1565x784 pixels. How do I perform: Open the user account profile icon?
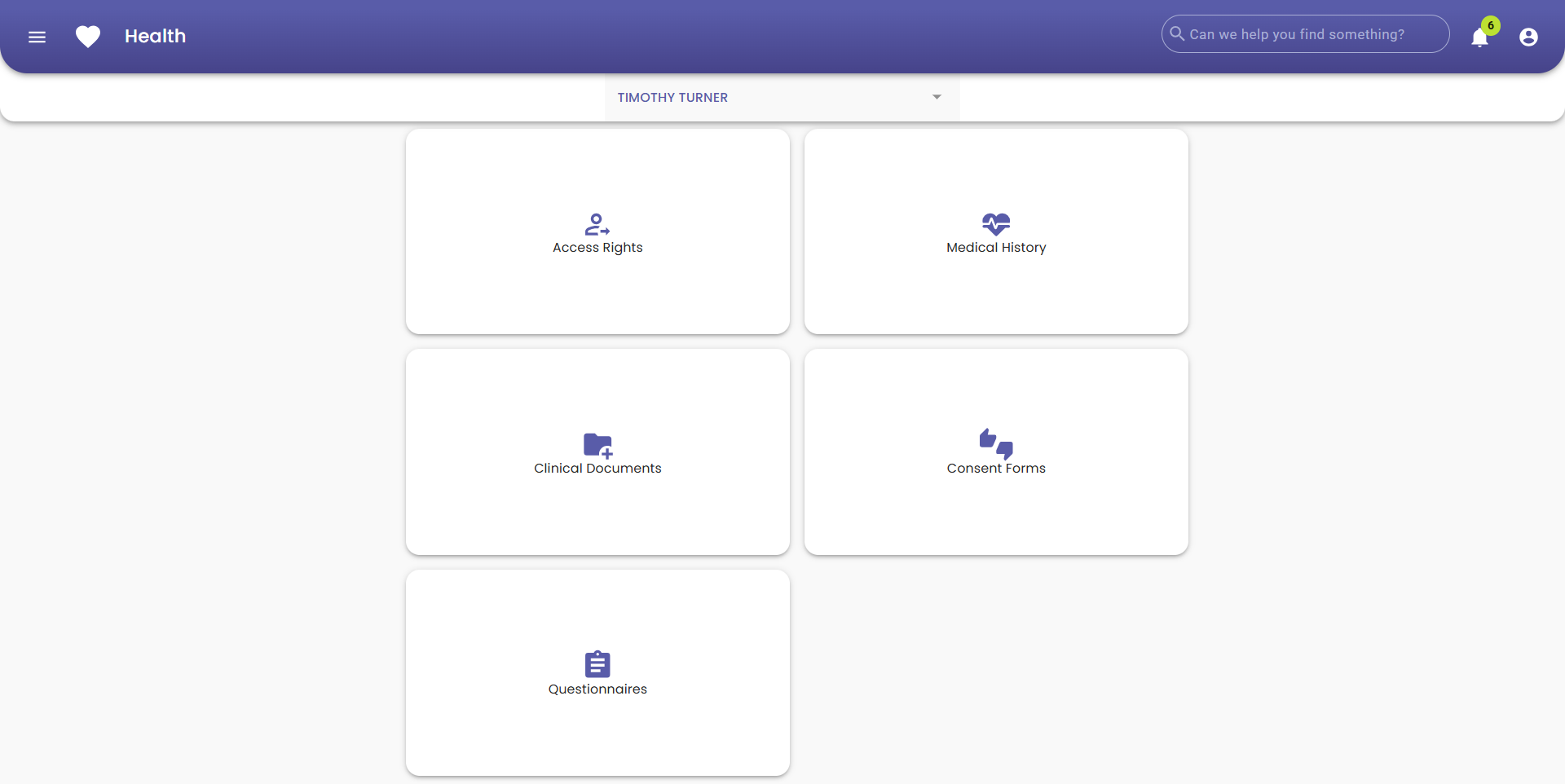click(x=1528, y=37)
